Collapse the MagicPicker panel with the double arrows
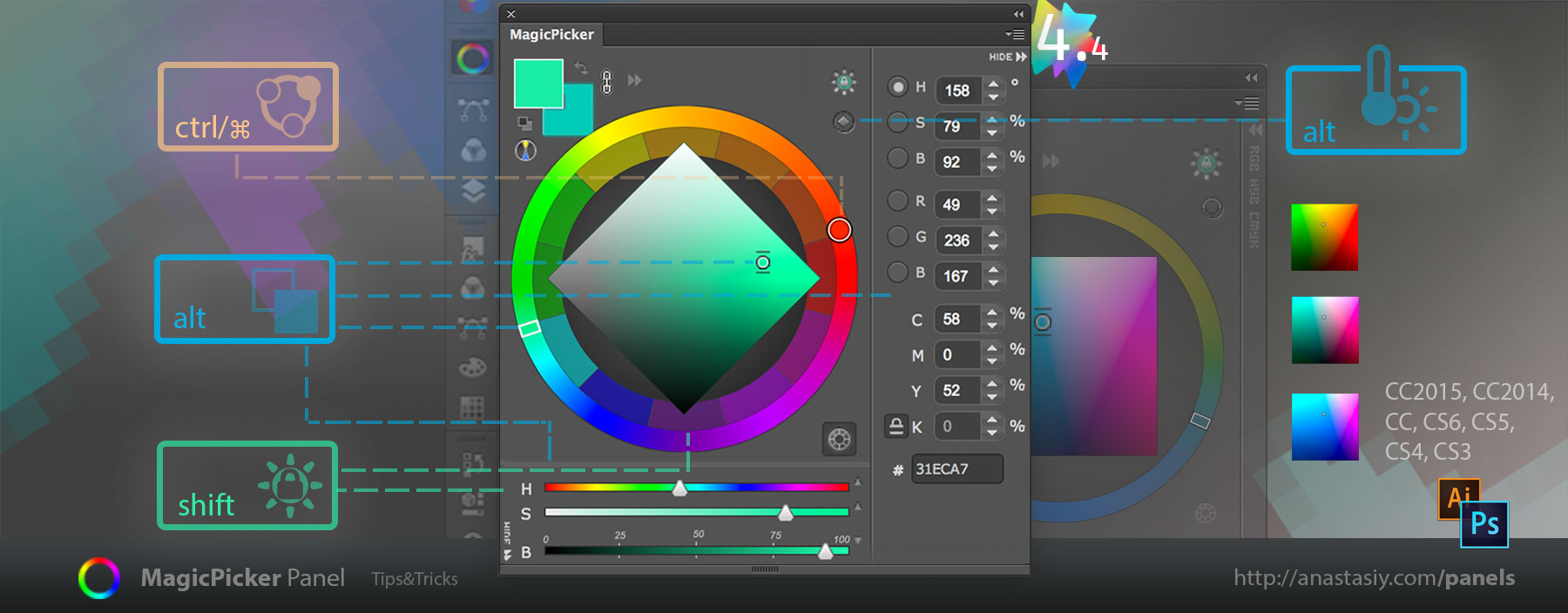Viewport: 1568px width, 613px height. pos(1018,14)
